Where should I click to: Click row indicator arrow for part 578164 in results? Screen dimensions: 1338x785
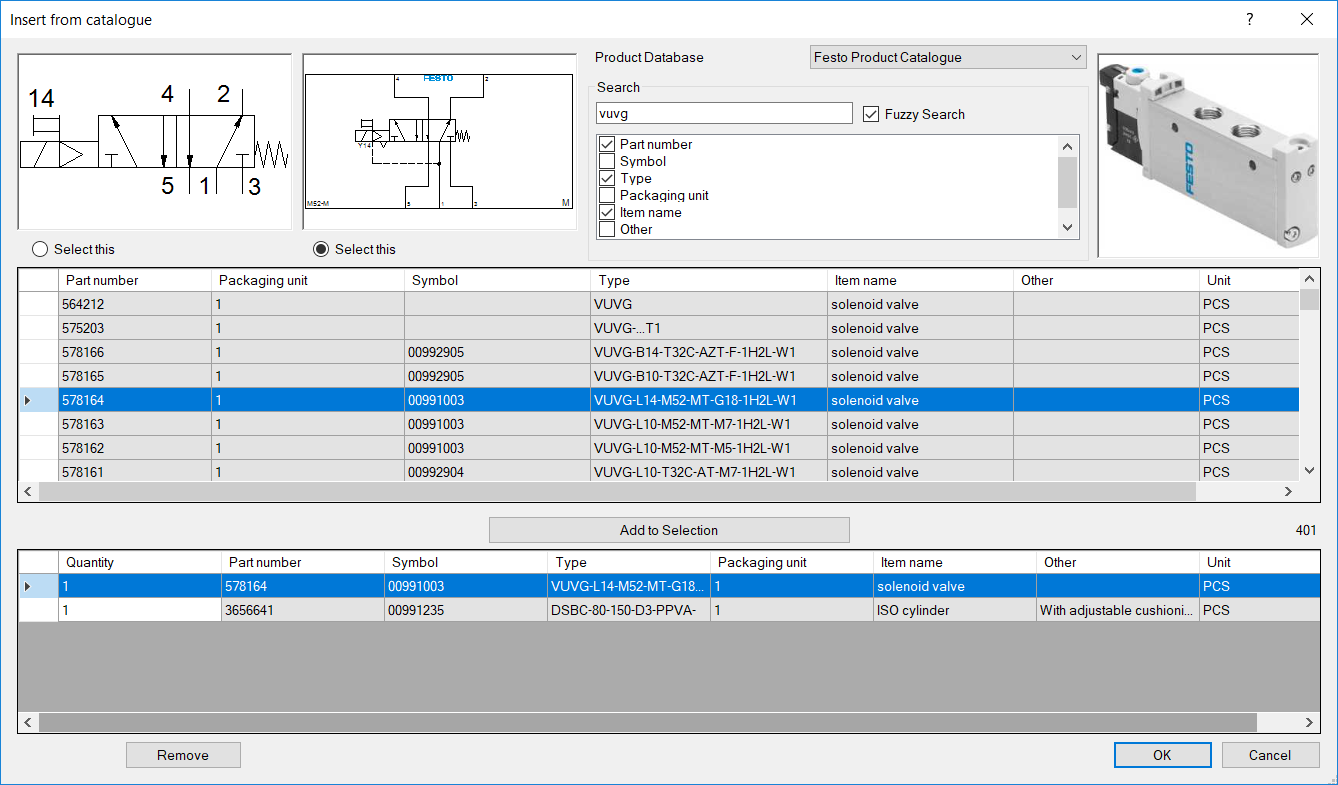click(28, 400)
